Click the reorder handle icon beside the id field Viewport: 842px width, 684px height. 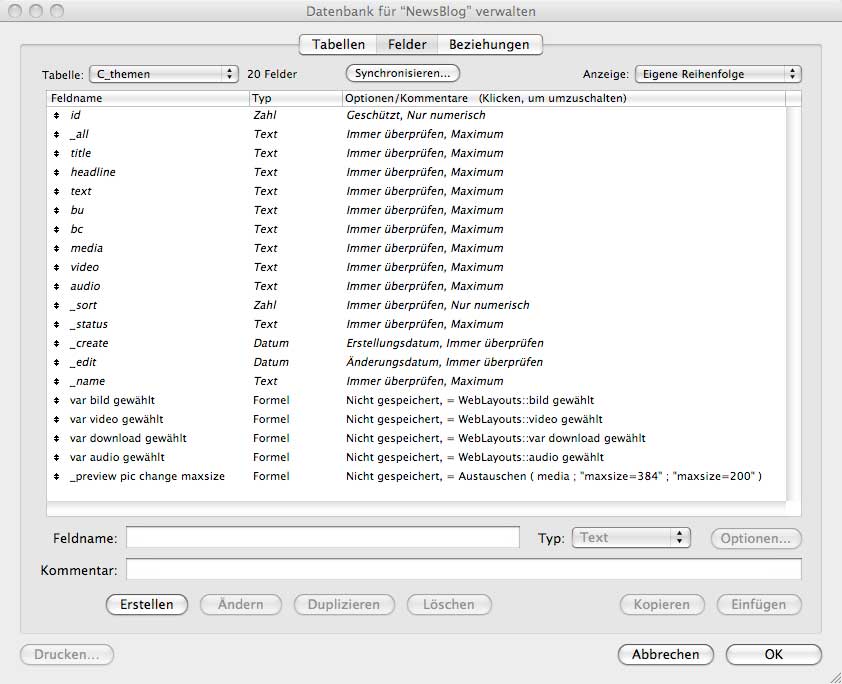[57, 116]
